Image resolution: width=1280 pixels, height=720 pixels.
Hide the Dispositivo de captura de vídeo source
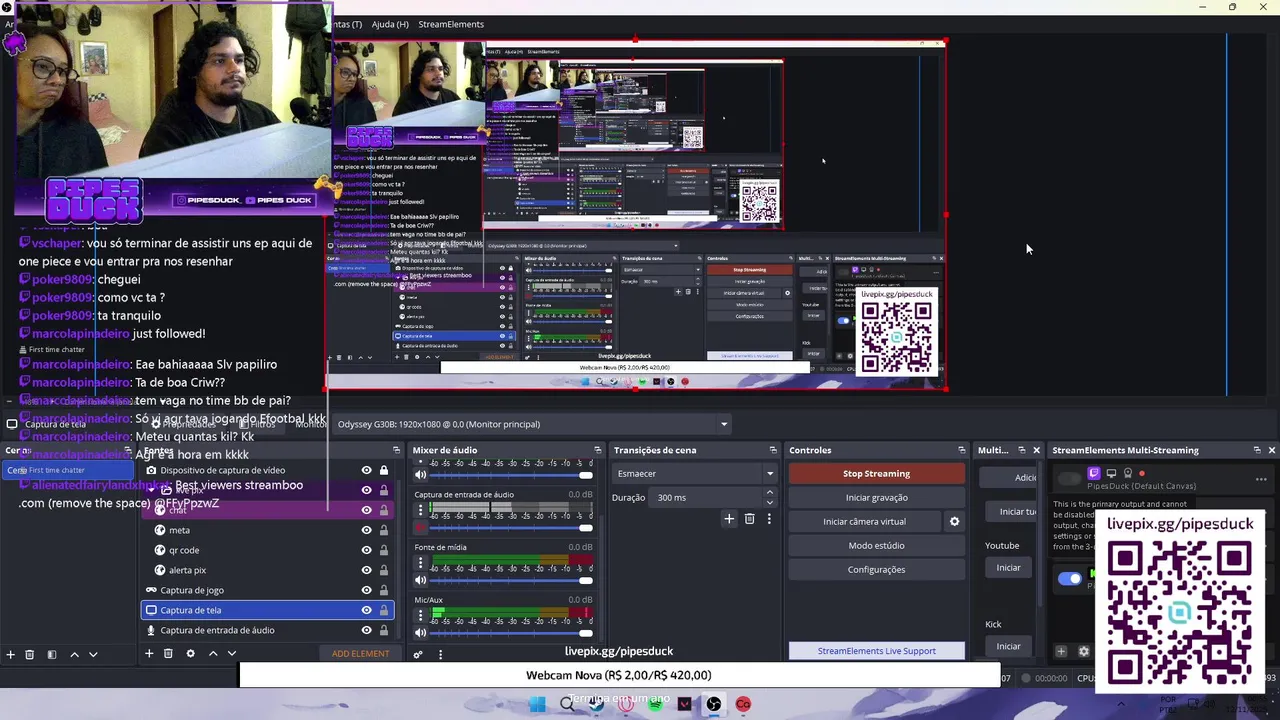pyautogui.click(x=366, y=470)
